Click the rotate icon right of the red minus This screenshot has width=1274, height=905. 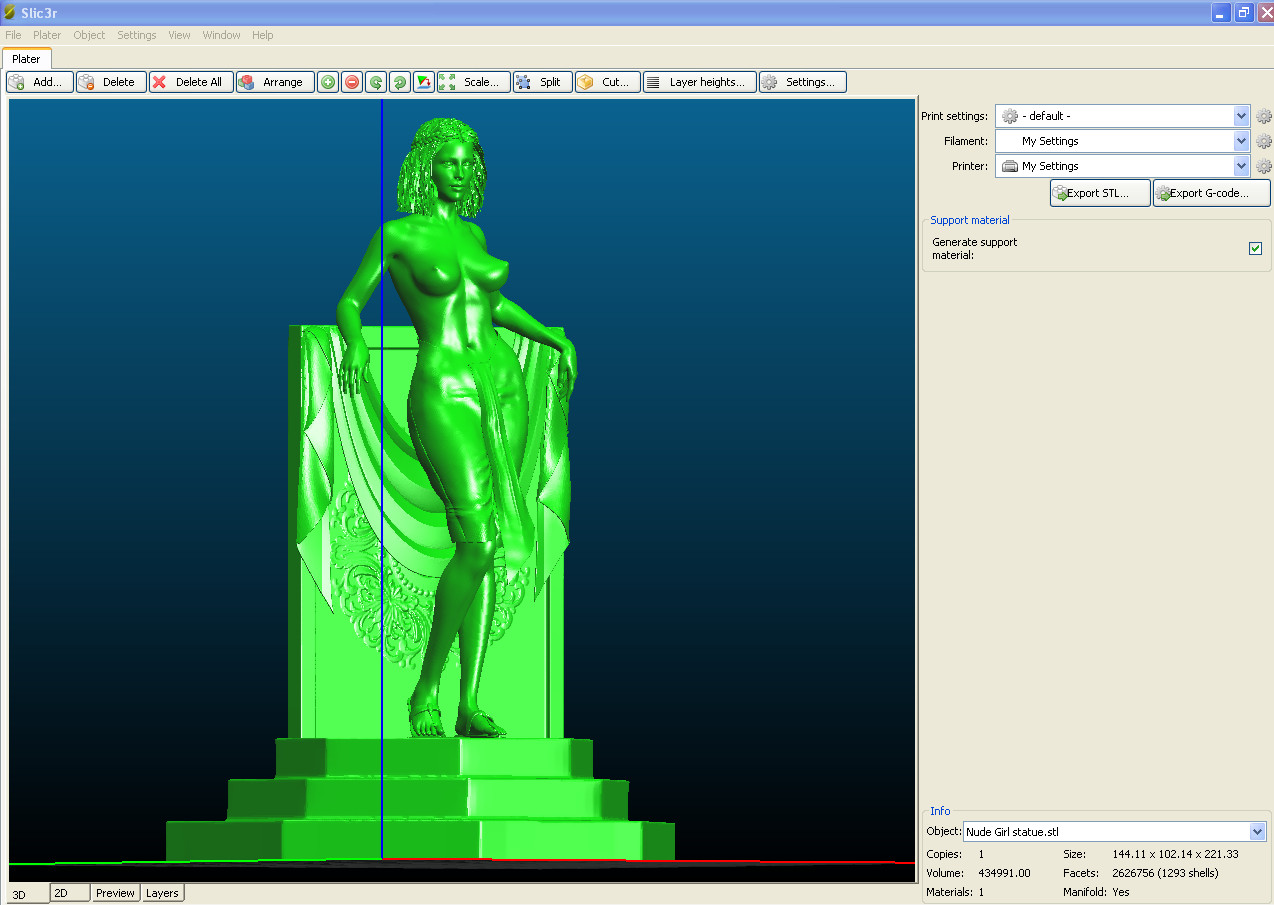[x=376, y=82]
